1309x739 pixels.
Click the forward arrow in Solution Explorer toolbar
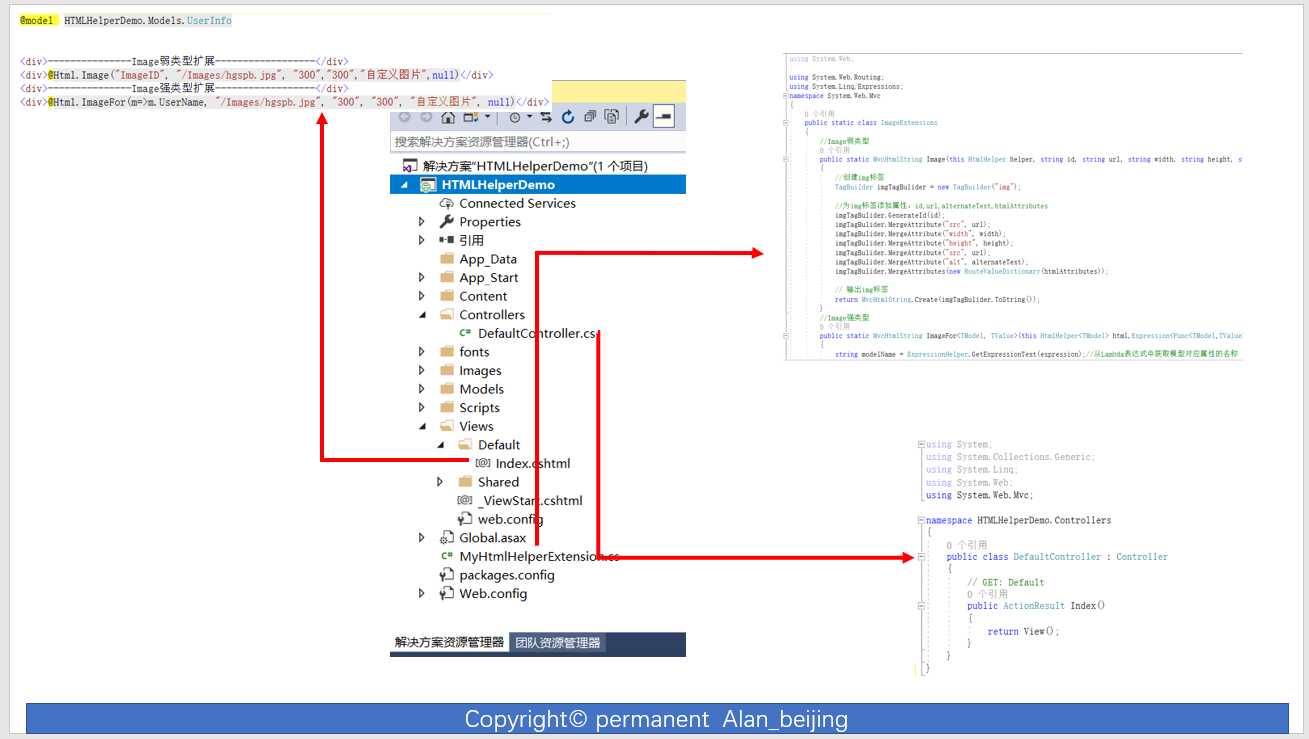(x=426, y=117)
